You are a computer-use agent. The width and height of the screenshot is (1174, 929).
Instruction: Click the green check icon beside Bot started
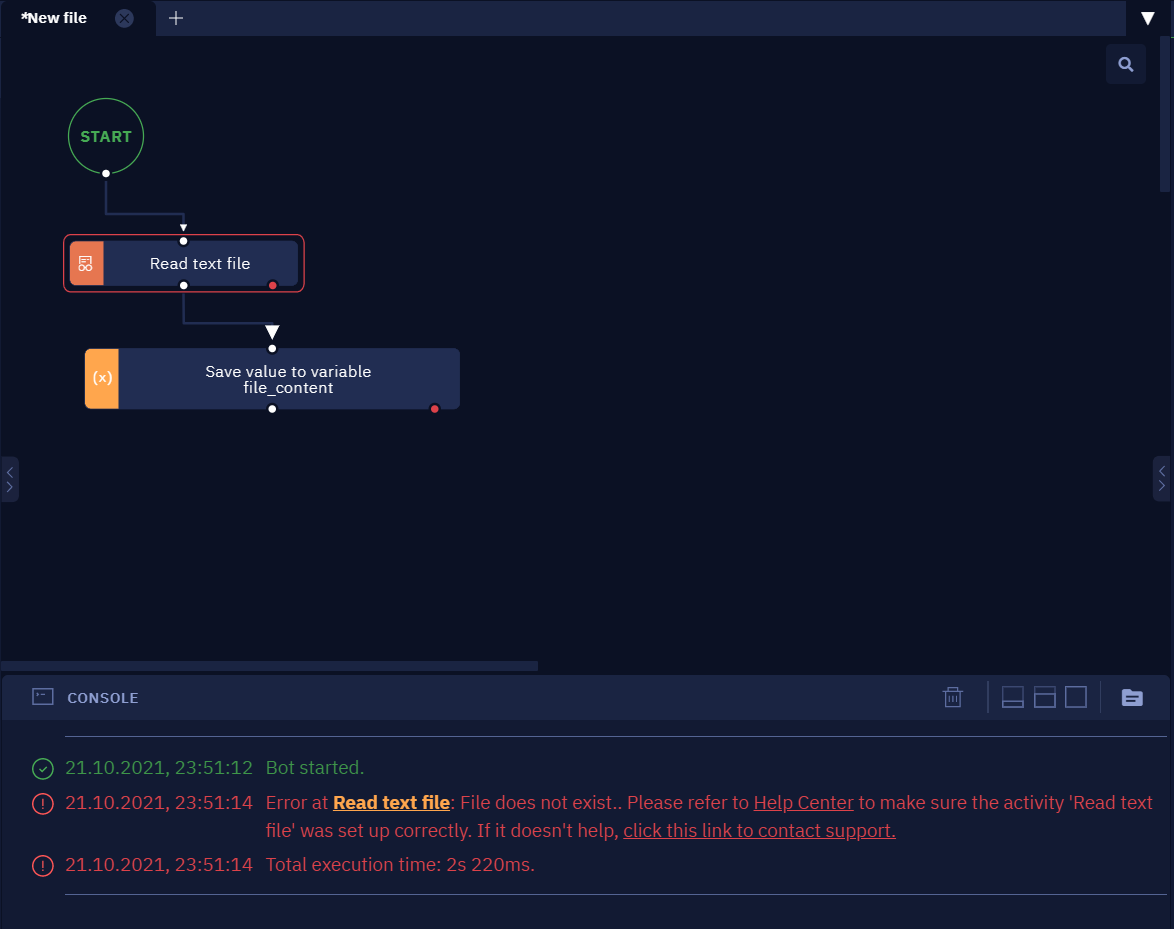[x=43, y=769]
